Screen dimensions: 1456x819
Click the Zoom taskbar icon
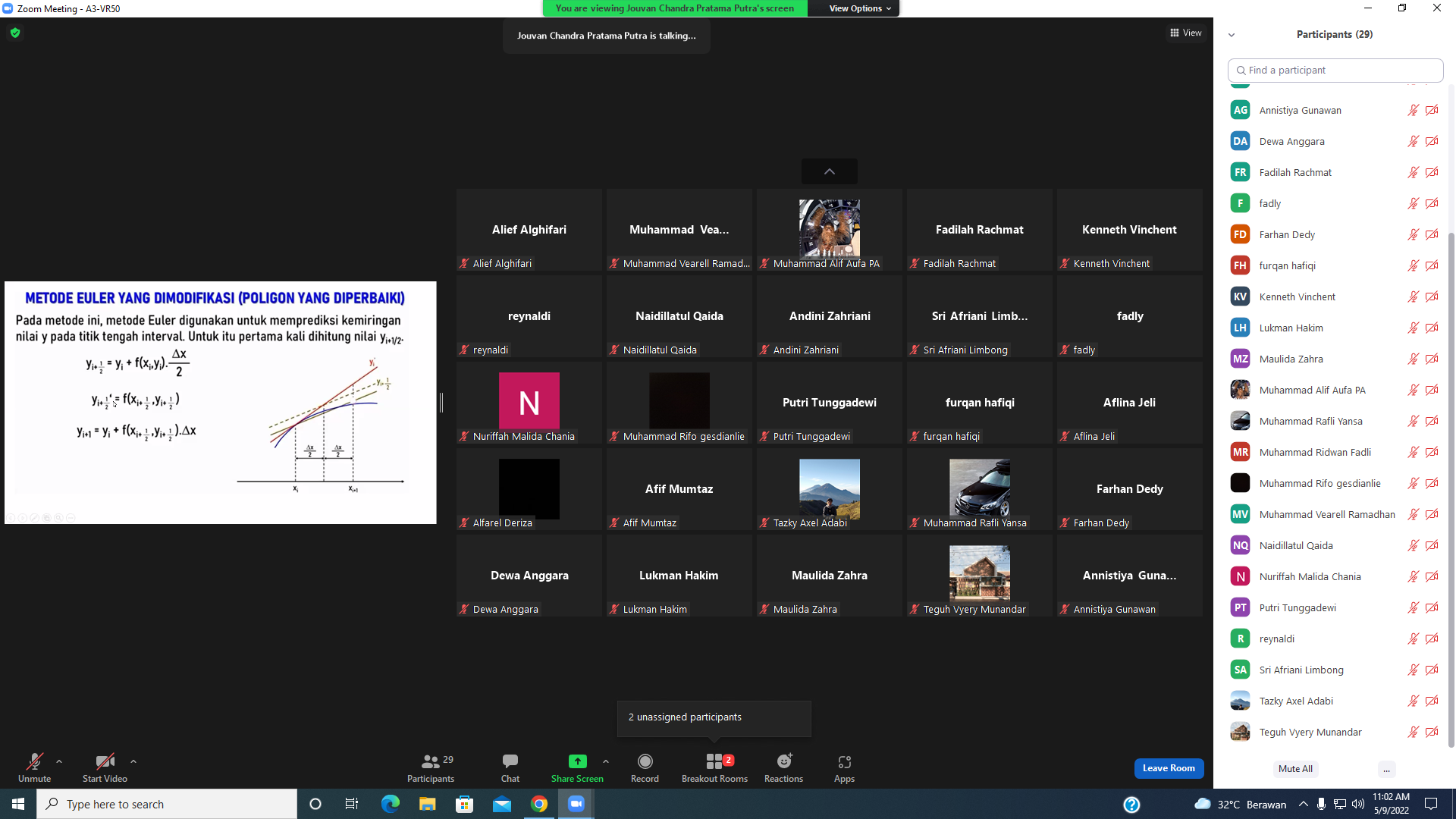click(x=576, y=804)
